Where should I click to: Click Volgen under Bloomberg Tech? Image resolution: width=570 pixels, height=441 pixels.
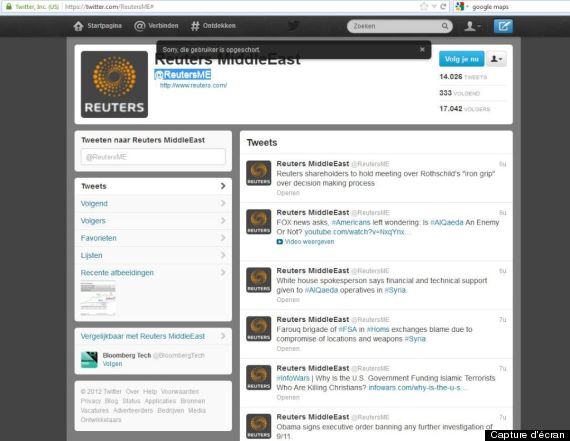[x=112, y=364]
